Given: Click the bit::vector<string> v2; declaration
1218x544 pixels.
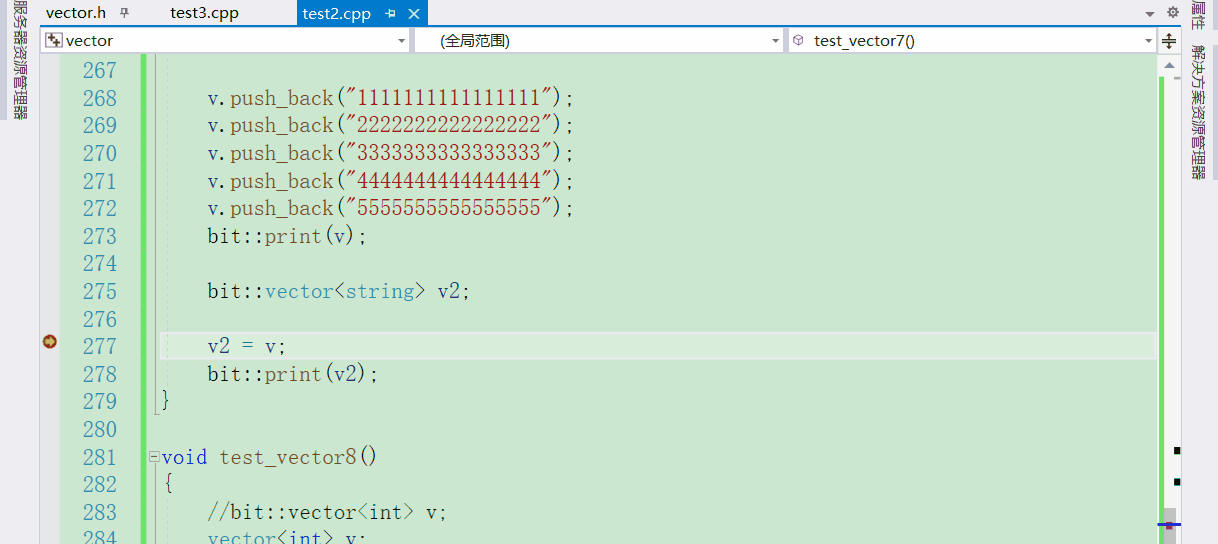Looking at the screenshot, I should (338, 291).
